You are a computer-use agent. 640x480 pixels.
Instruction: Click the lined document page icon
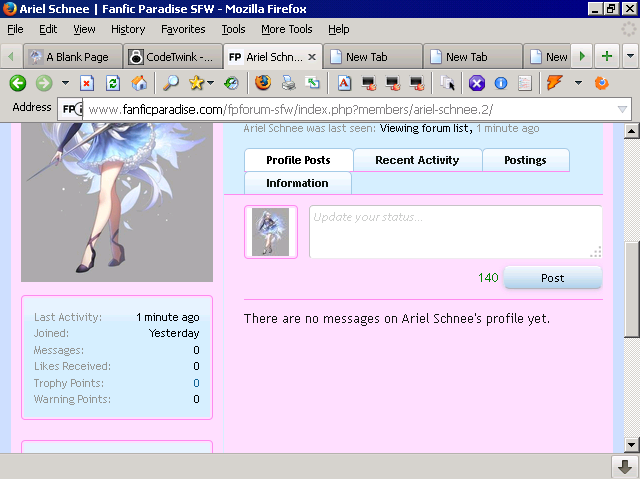(524, 83)
